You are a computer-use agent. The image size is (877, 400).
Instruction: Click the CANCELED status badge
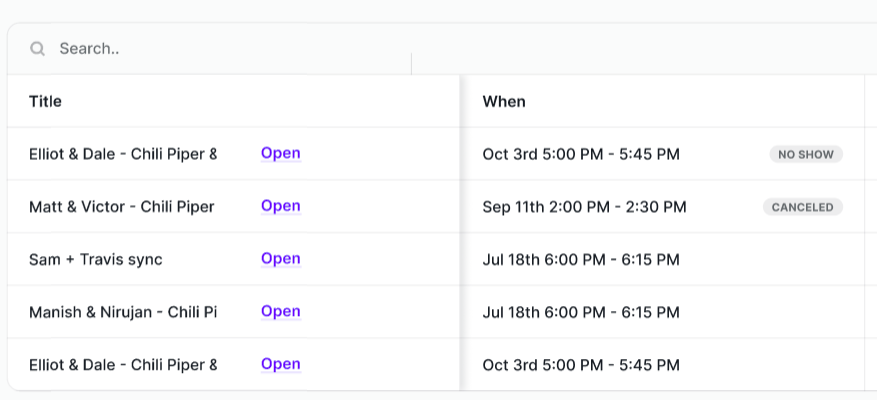[x=803, y=207]
